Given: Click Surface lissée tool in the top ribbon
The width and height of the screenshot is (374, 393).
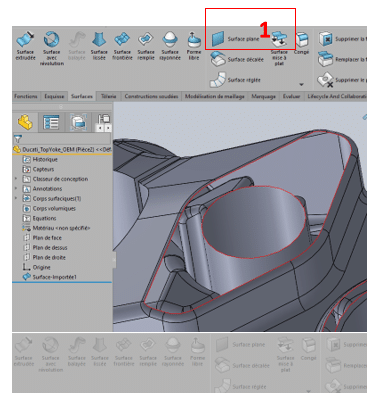Looking at the screenshot, I should 99,46.
